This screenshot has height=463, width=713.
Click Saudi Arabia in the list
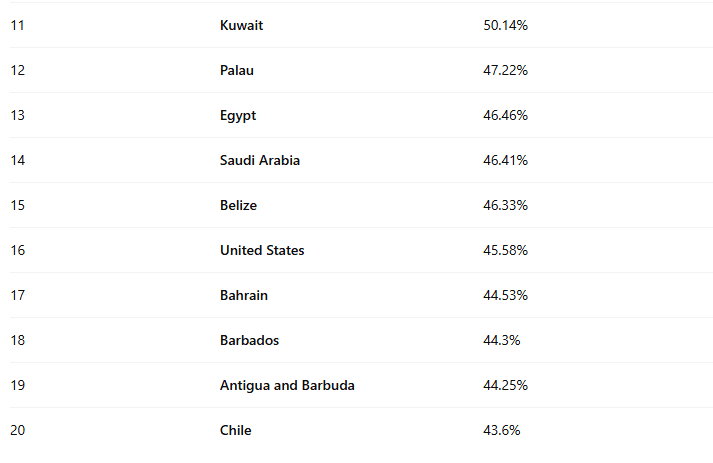coord(260,160)
